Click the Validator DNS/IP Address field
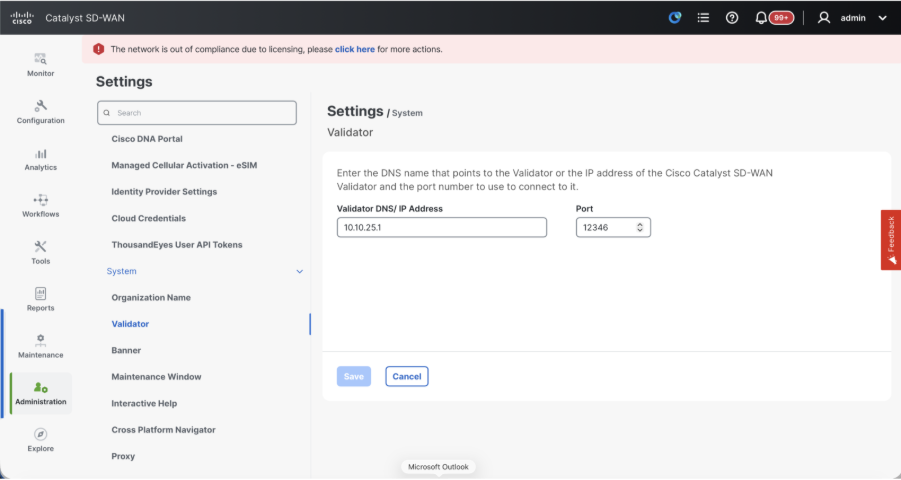Viewport: 901px width, 480px height. coord(442,228)
